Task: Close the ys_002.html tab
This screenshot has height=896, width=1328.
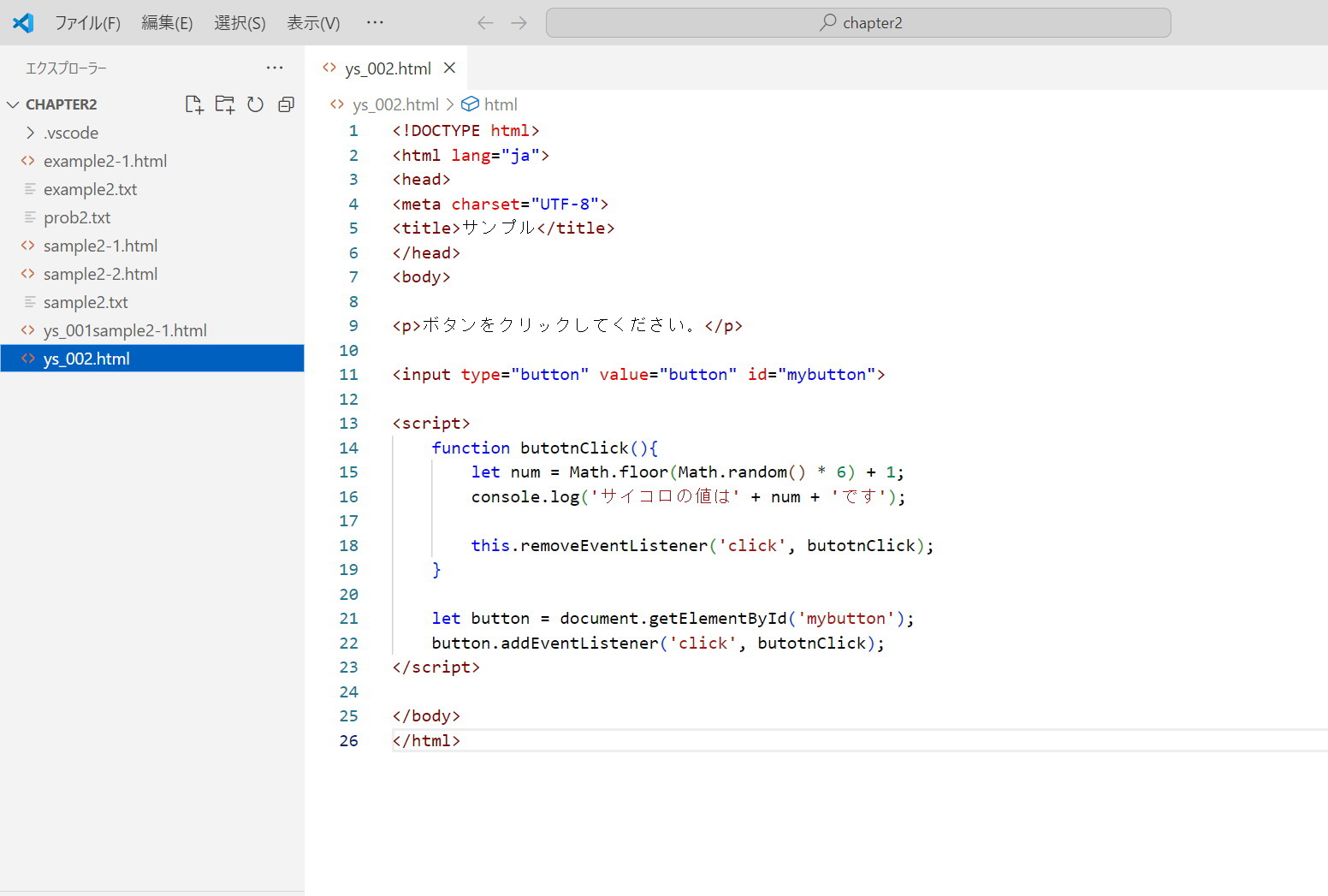Action: (x=449, y=68)
